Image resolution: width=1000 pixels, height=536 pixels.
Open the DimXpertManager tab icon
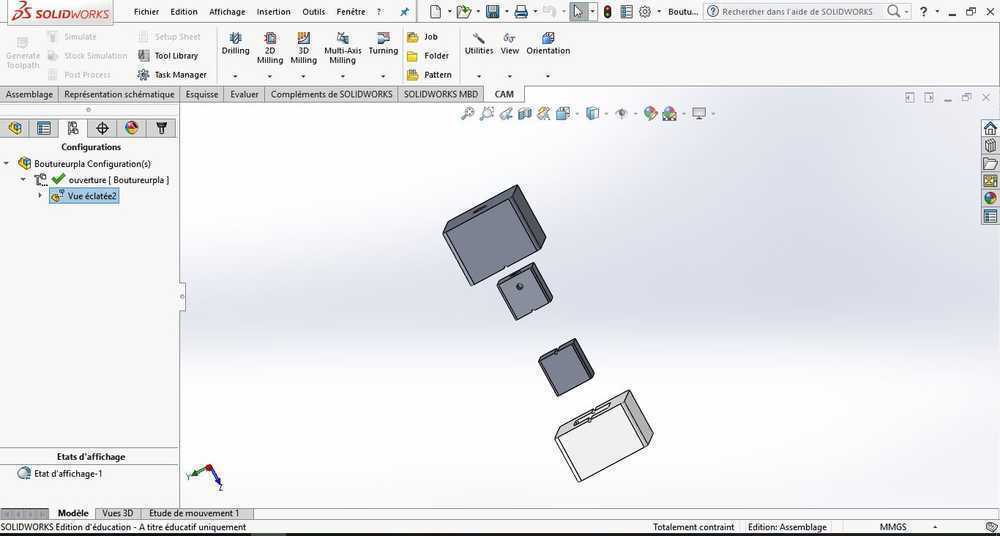tap(102, 128)
